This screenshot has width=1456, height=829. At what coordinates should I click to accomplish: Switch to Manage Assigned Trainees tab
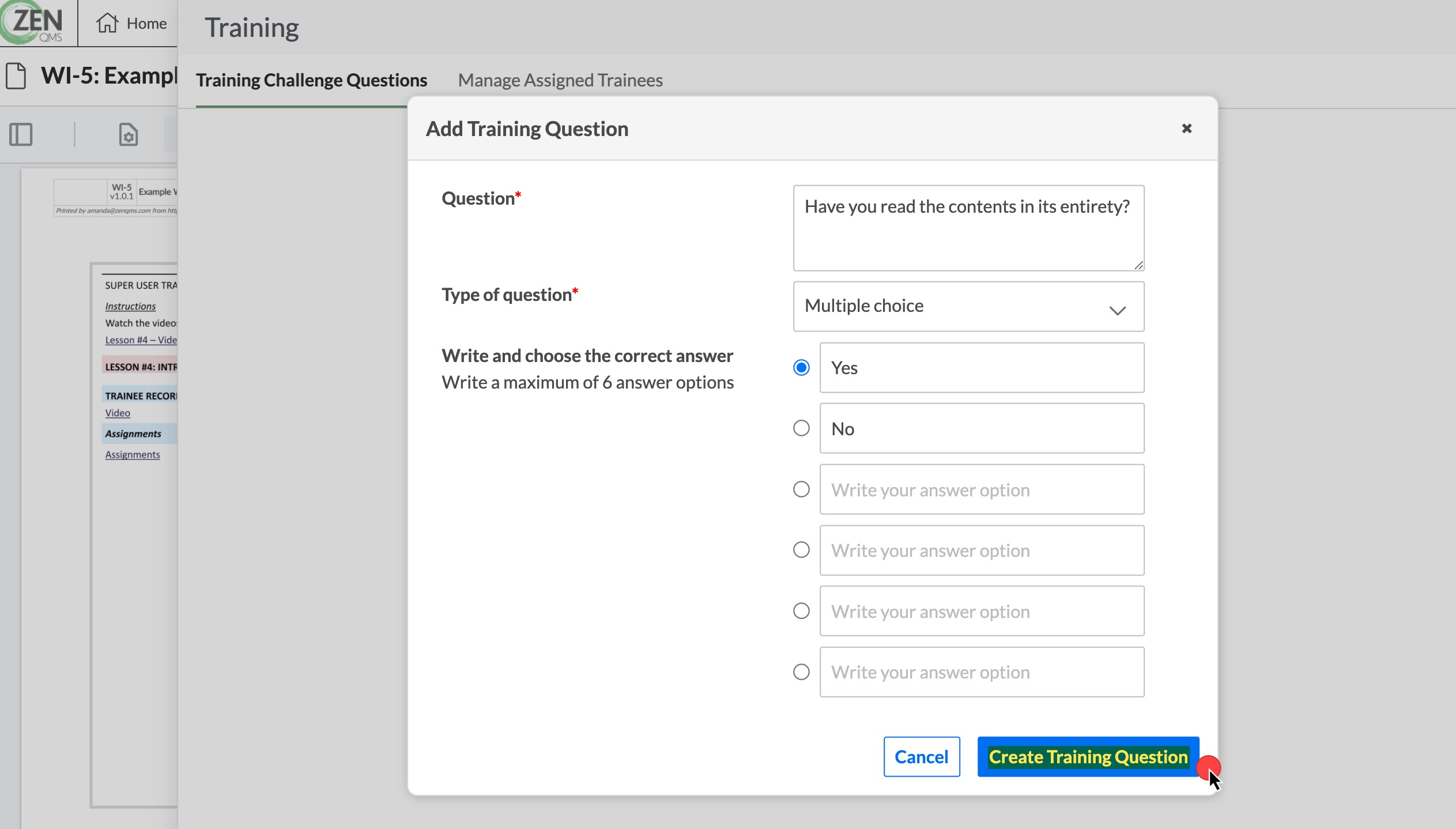(560, 80)
